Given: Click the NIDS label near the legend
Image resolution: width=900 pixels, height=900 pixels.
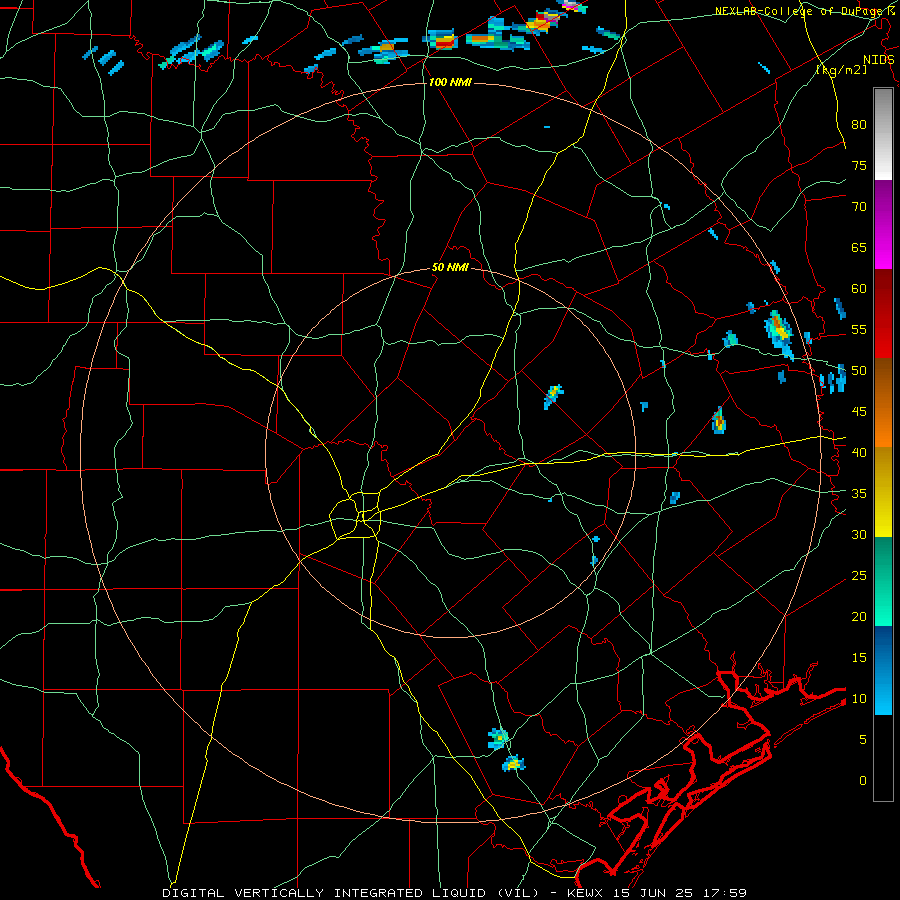Looking at the screenshot, I should click(x=878, y=60).
